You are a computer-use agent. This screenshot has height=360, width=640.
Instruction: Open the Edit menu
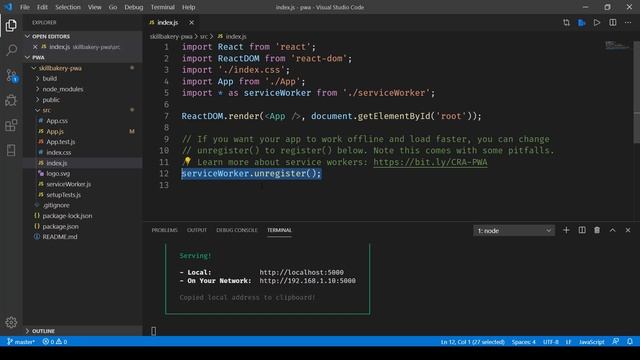[x=42, y=7]
